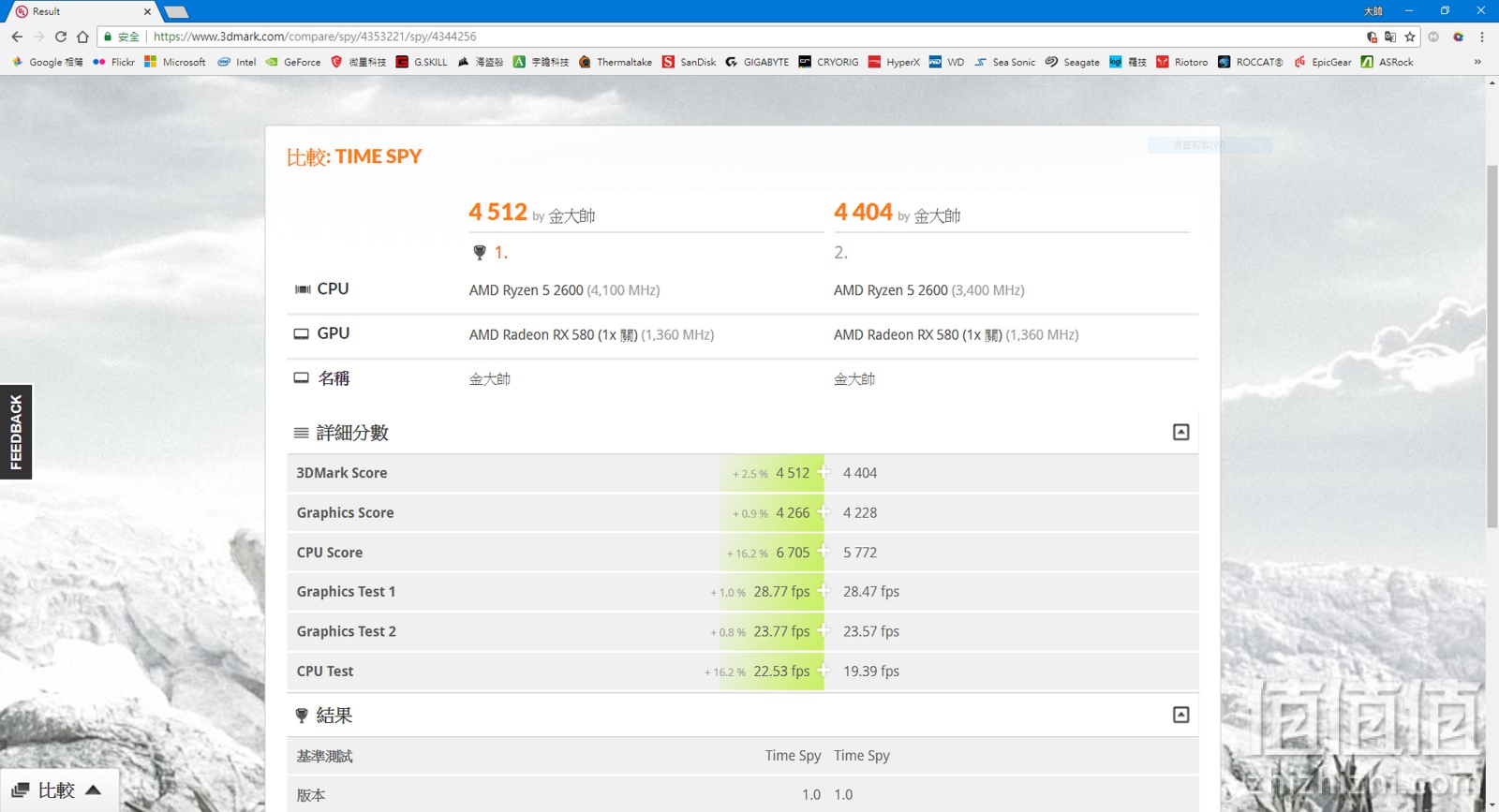The image size is (1499, 812).
Task: Open the CRYORIG bookmark
Action: 829,62
